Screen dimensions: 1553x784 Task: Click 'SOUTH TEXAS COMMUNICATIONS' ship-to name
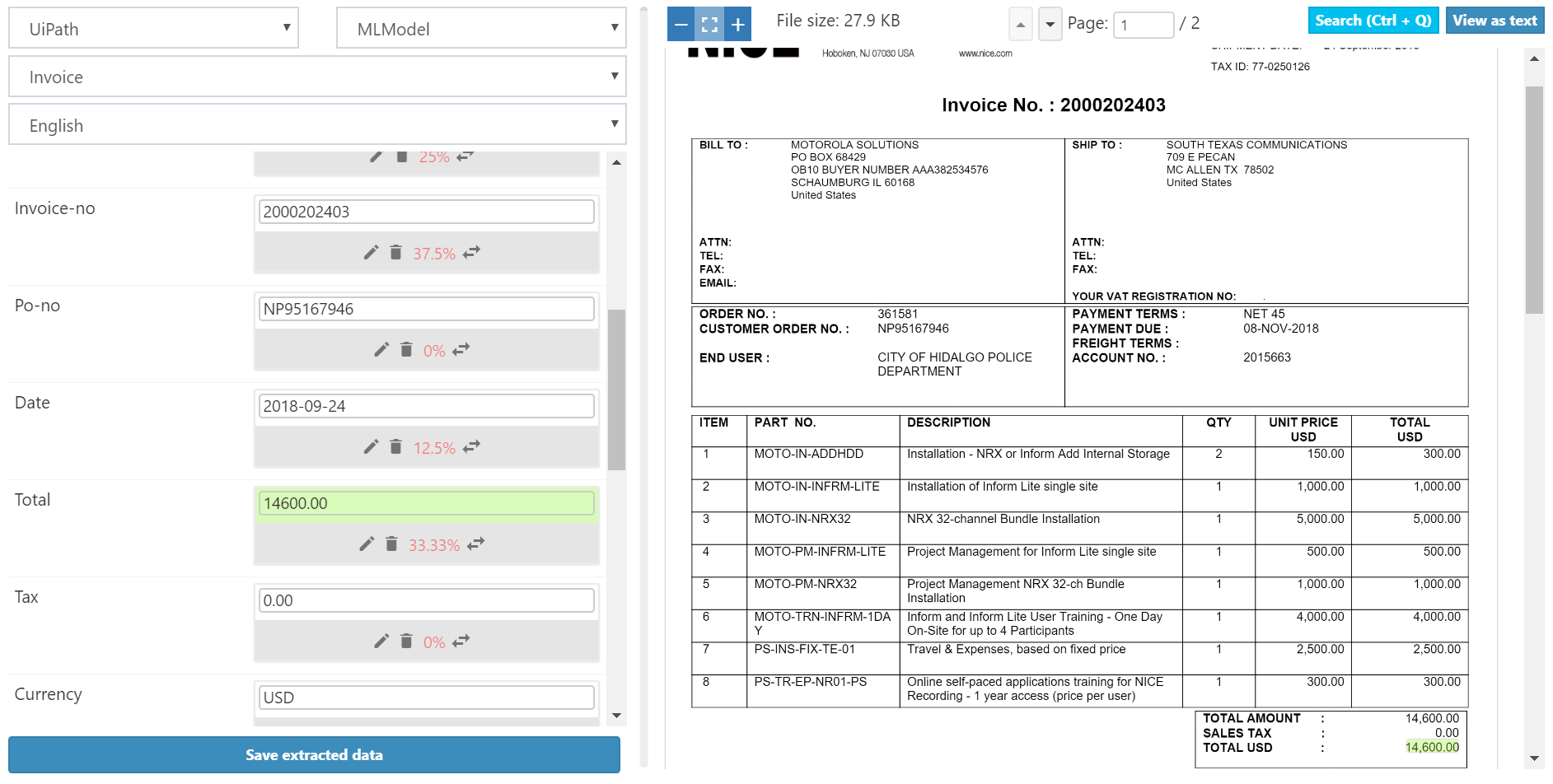1256,145
